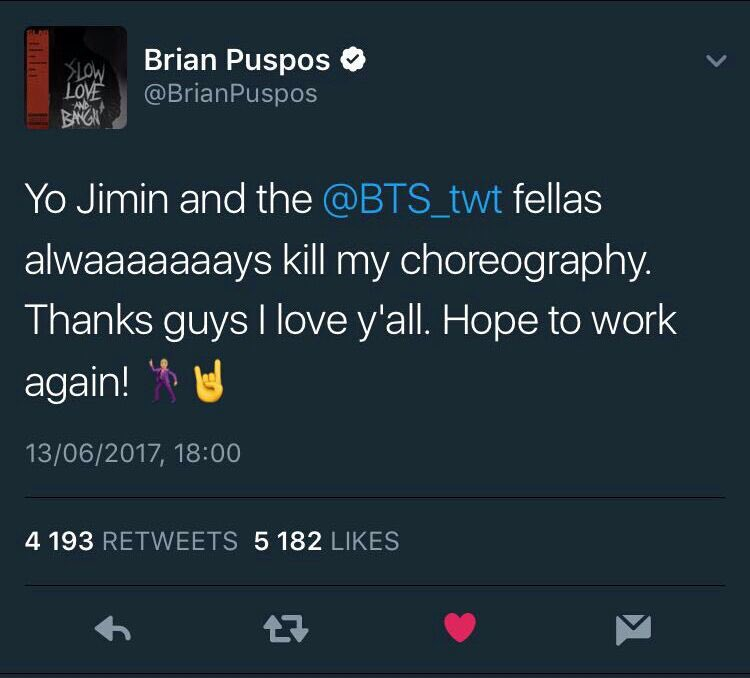Click the verified checkmark badge

click(x=353, y=59)
